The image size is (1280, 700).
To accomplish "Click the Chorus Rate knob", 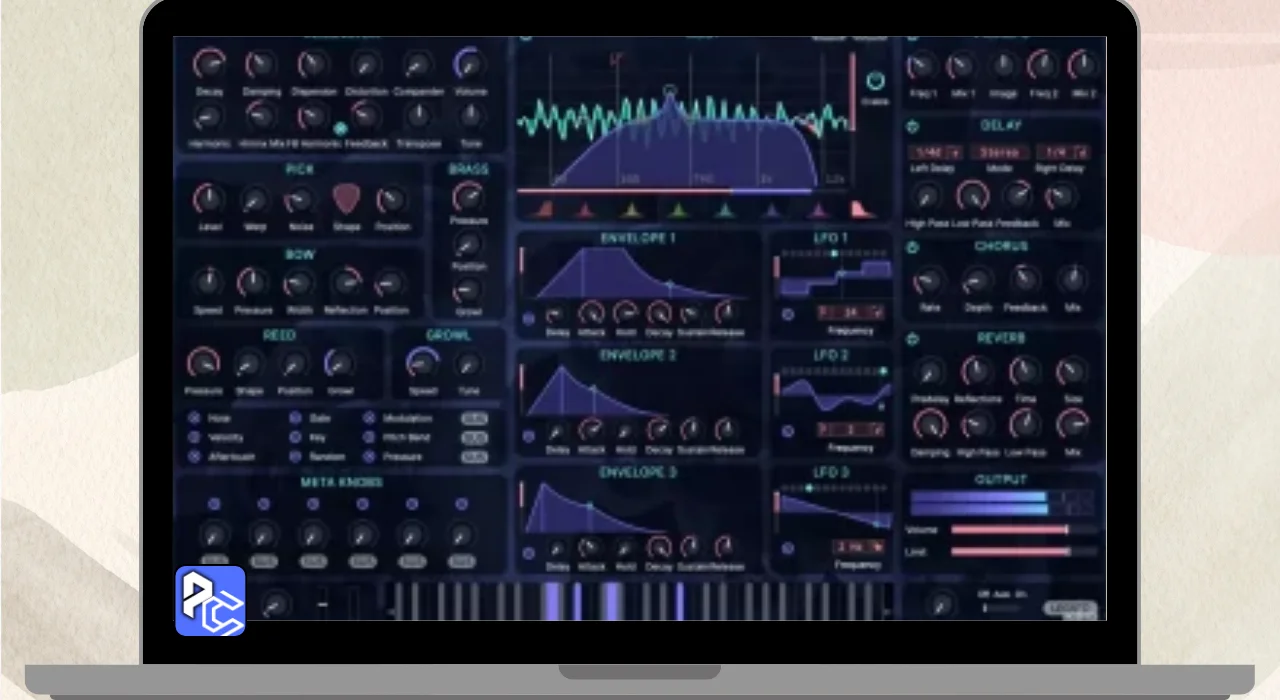I will coord(928,281).
